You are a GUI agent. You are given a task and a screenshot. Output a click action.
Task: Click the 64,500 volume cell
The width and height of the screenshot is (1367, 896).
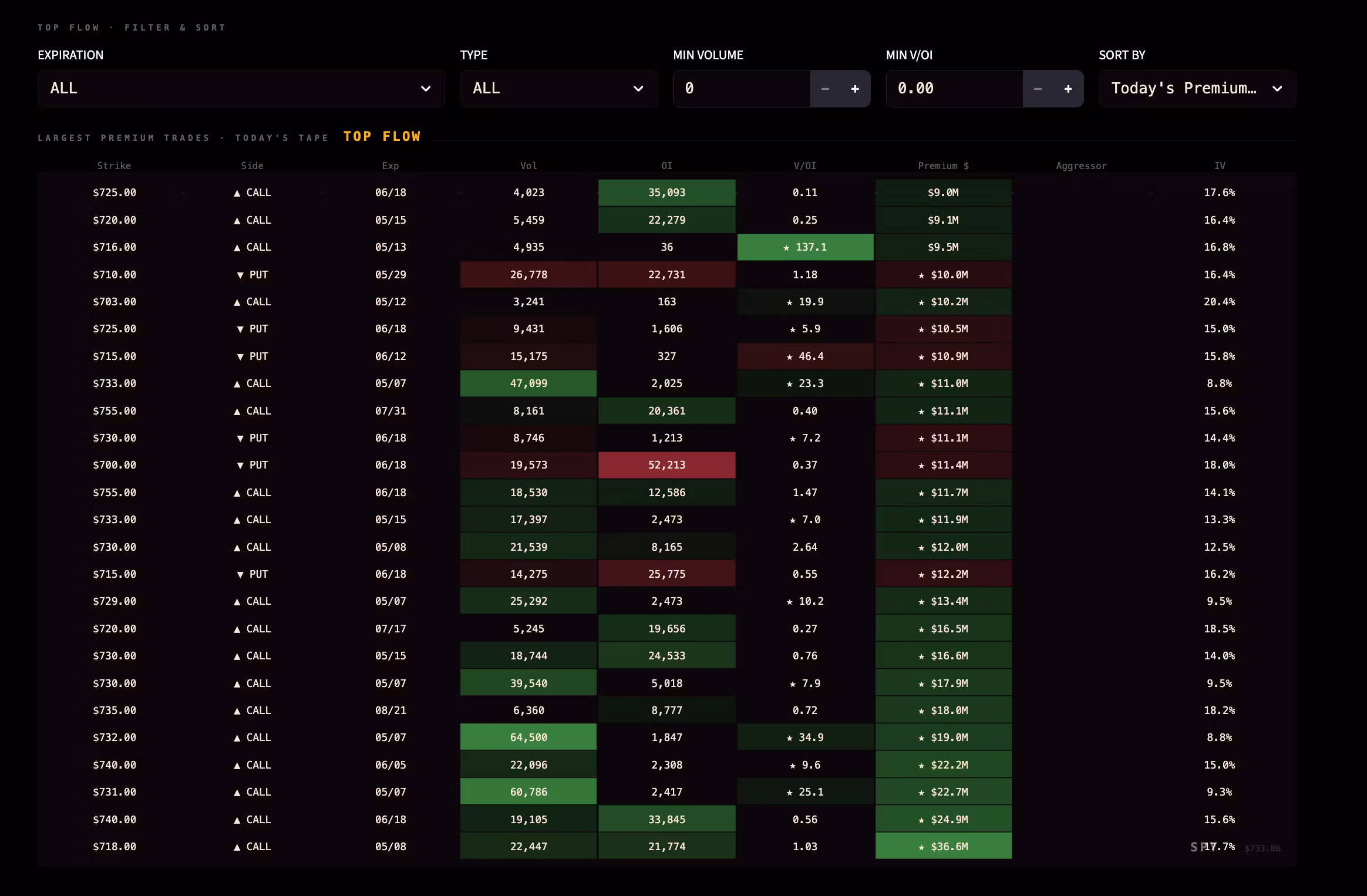pos(528,737)
